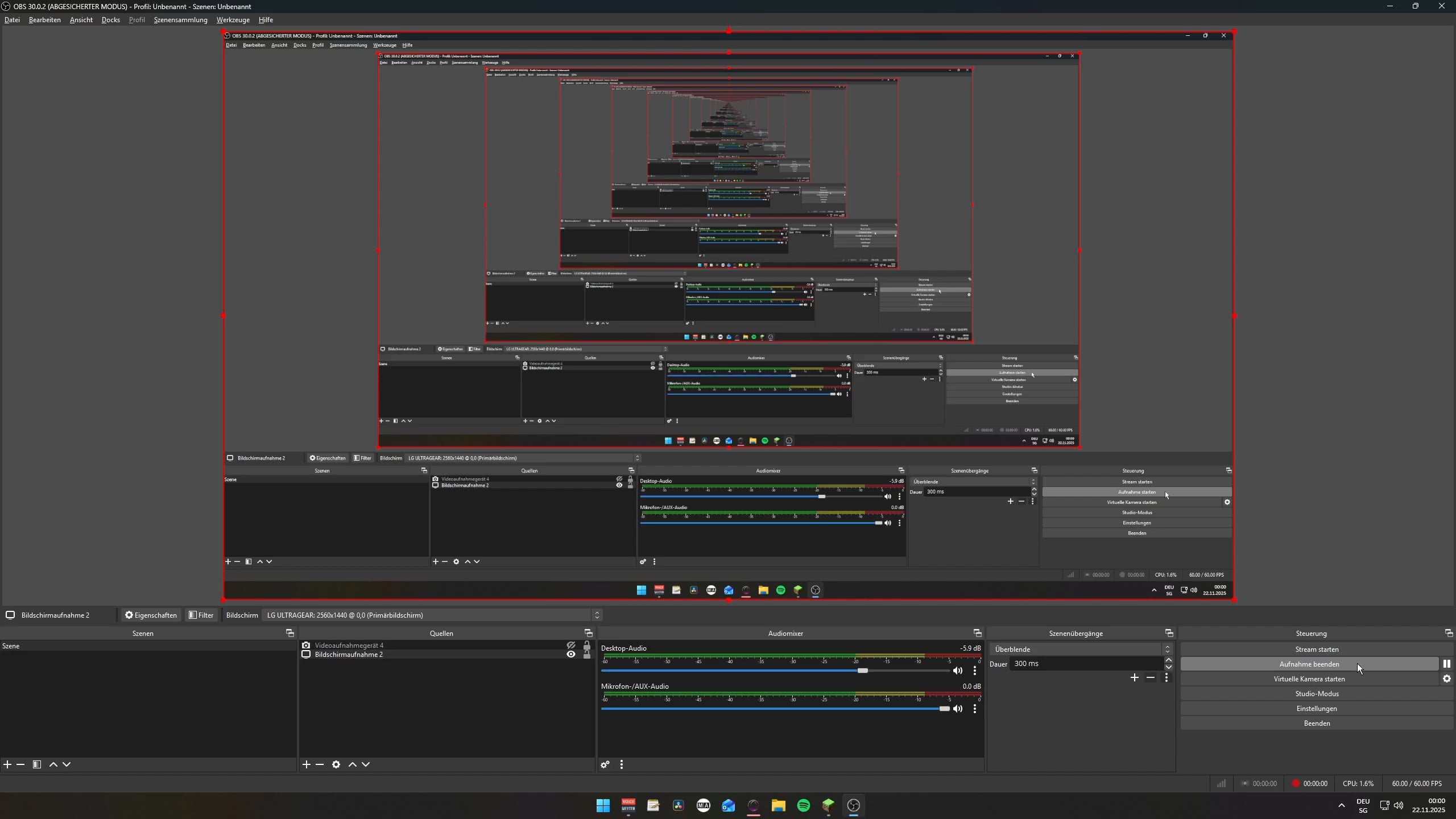Open the Bildschirm LG ULTRAGEAR display dropdown

click(431, 615)
